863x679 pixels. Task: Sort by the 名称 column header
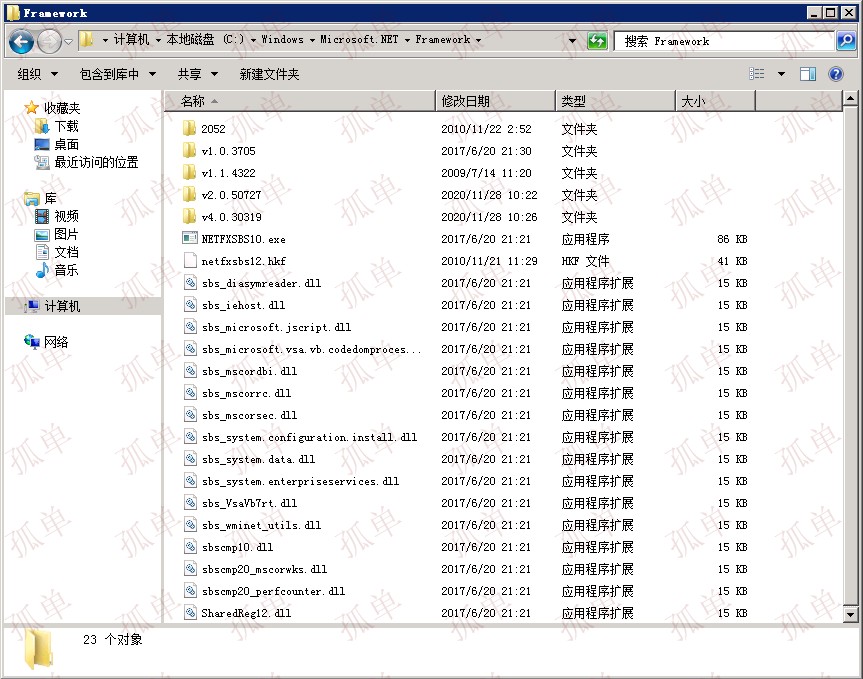point(300,101)
